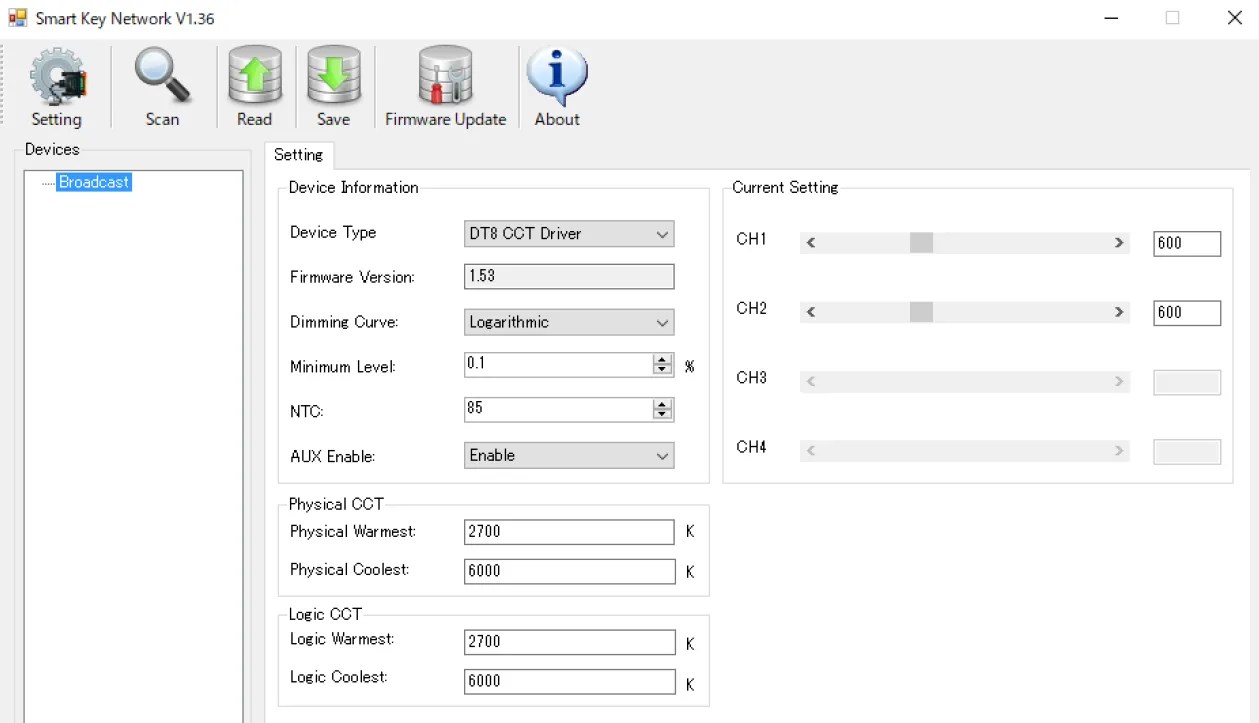
Task: Open the AUX Enable dropdown
Action: pos(569,455)
